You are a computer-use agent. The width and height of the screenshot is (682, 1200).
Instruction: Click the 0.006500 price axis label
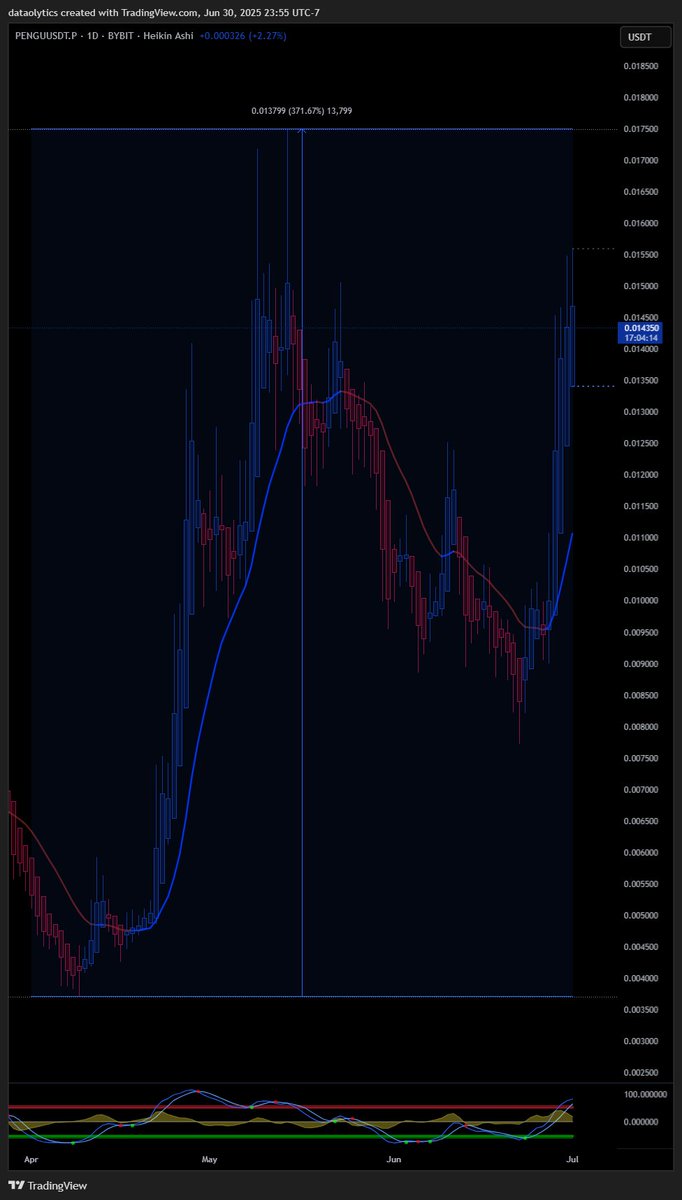[641, 821]
